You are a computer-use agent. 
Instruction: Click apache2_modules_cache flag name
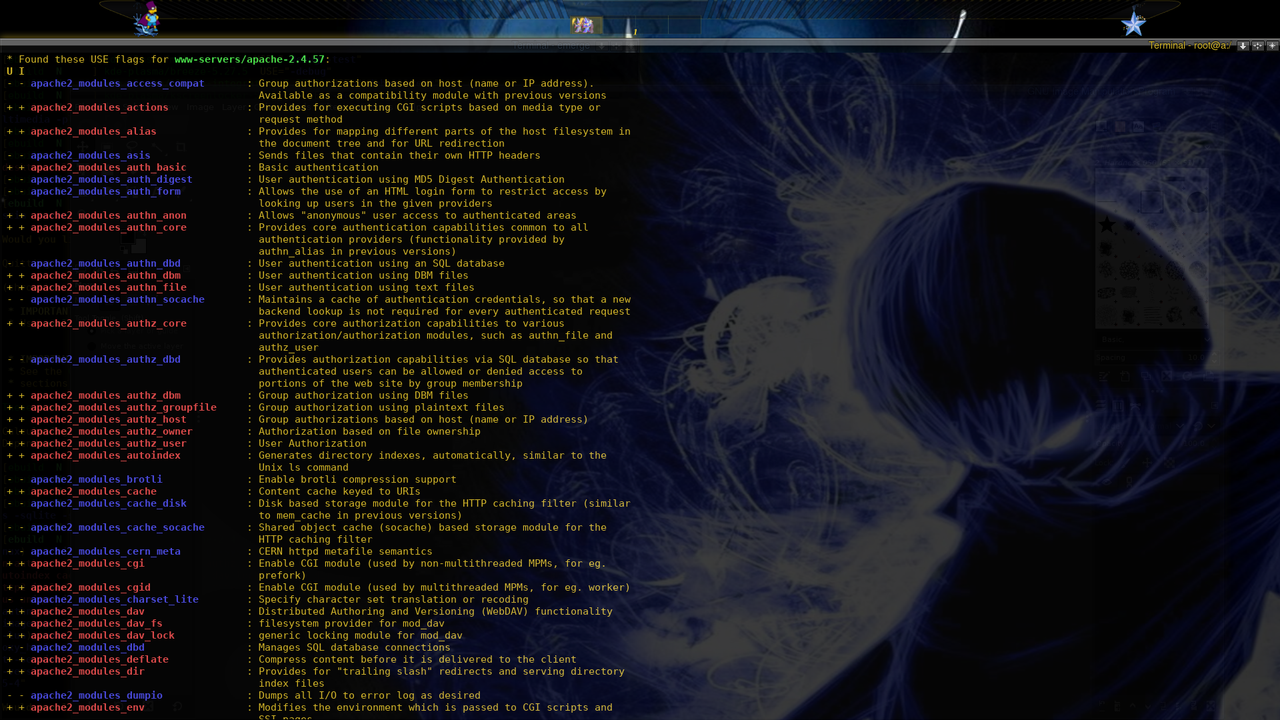93,492
